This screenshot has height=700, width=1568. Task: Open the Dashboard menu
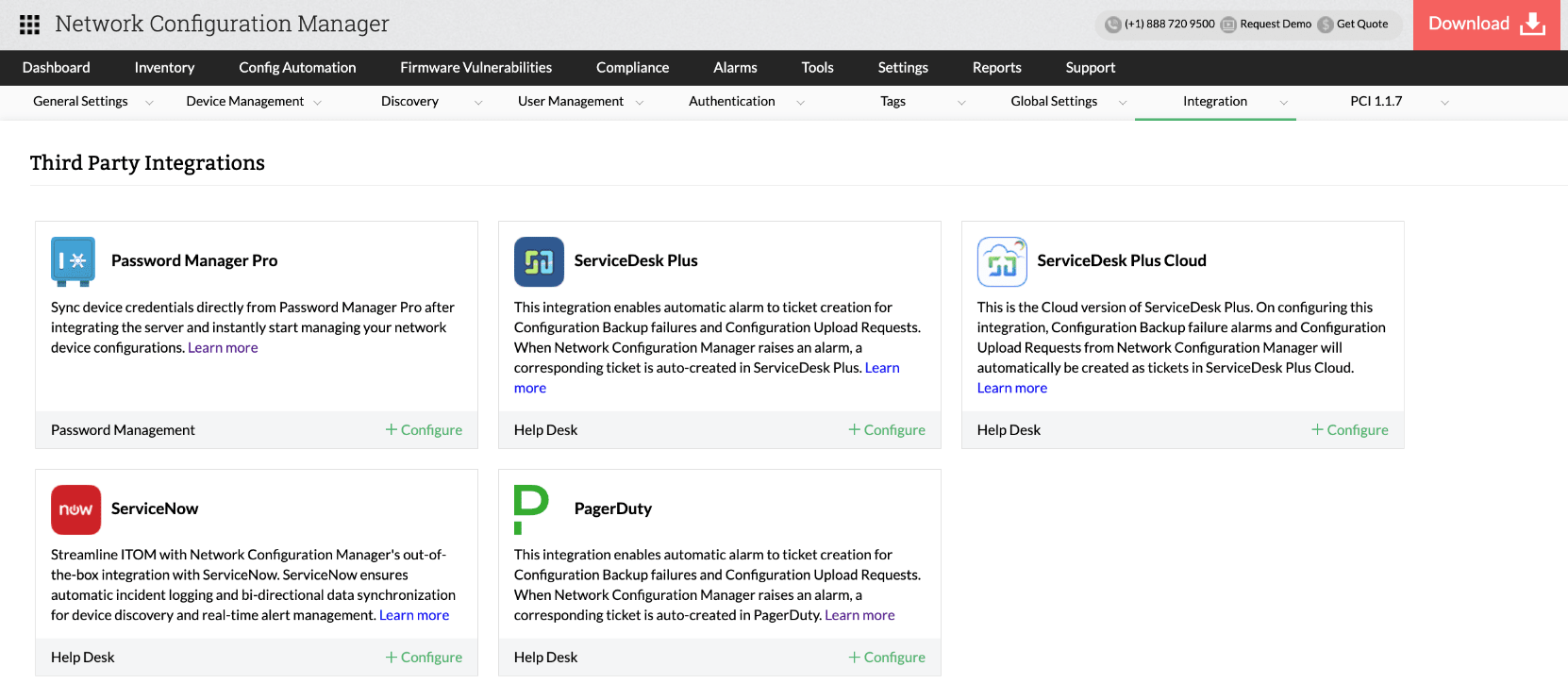[57, 68]
